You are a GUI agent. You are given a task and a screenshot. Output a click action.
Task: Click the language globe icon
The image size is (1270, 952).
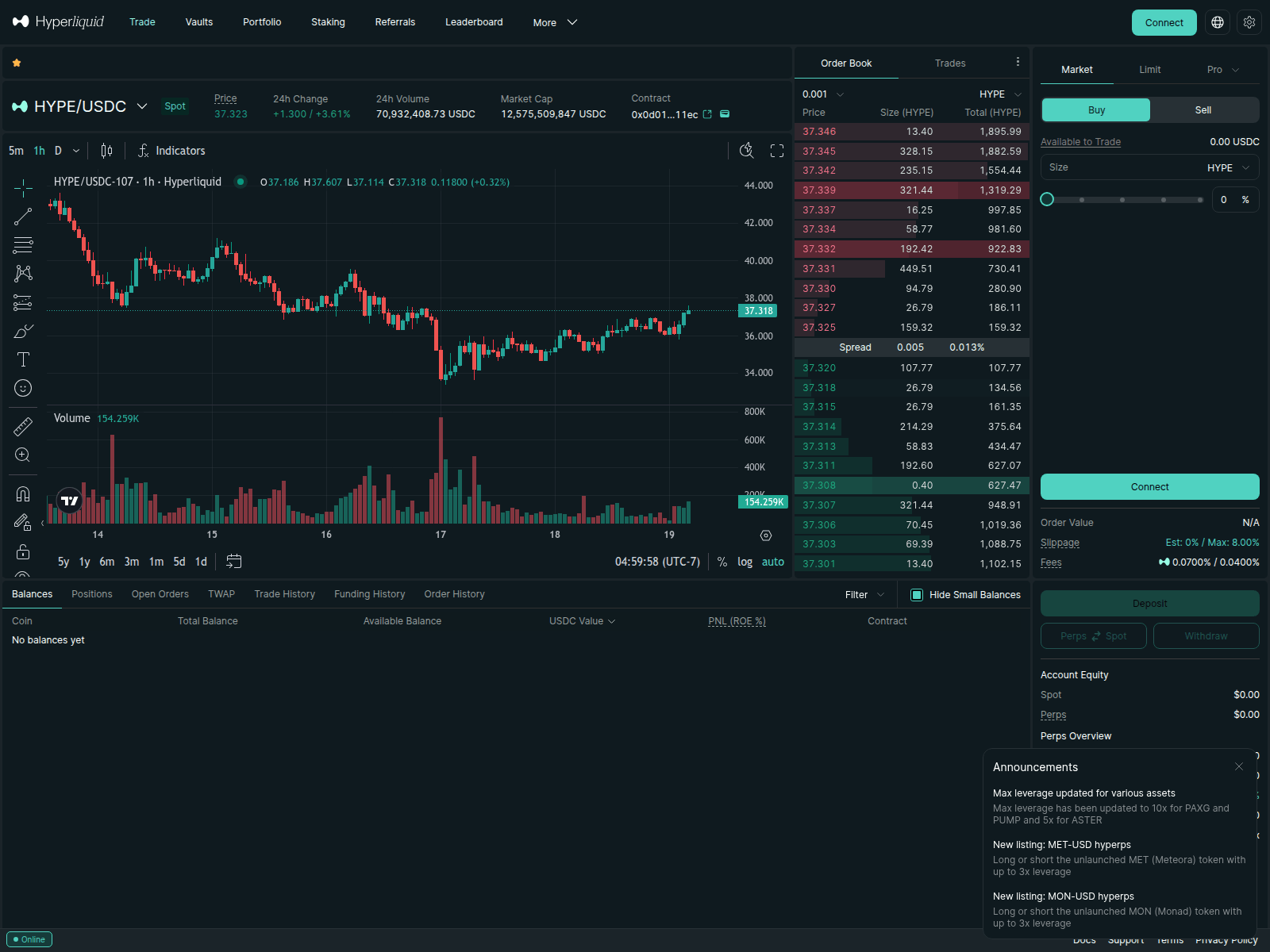point(1218,22)
